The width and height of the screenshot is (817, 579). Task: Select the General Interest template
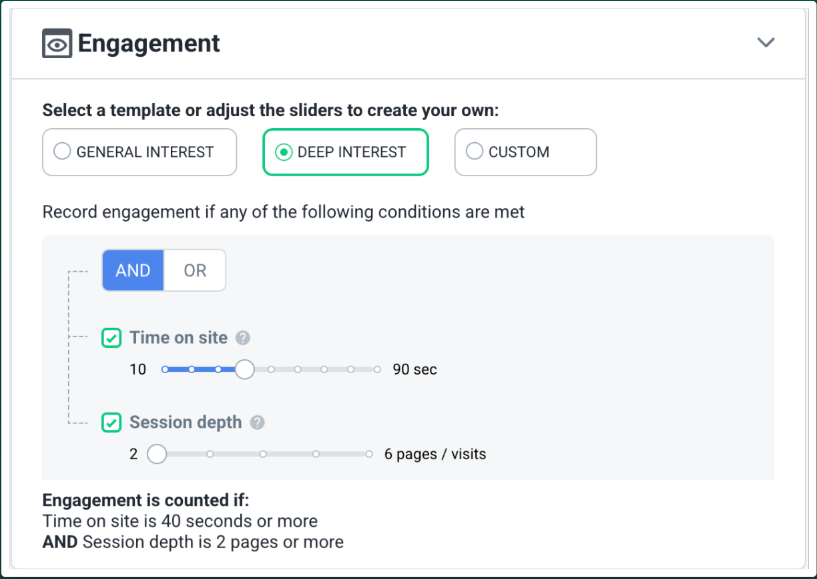139,152
